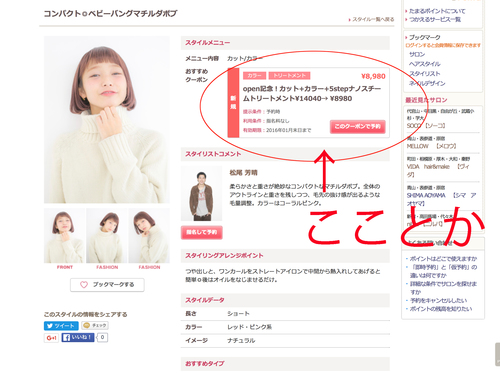Open the stylist name link 松尾 芳晴
Viewport: 500px width, 373px height.
click(x=243, y=173)
